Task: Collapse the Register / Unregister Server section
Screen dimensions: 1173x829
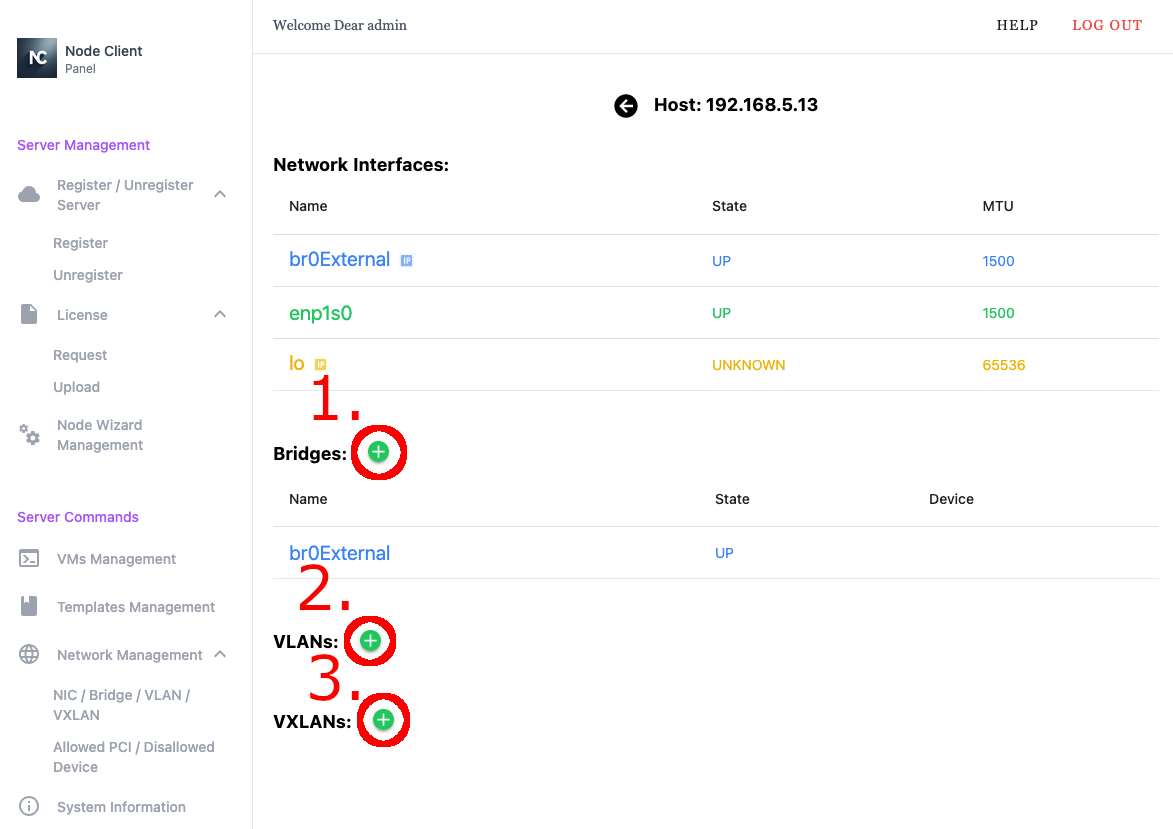Action: (x=220, y=194)
